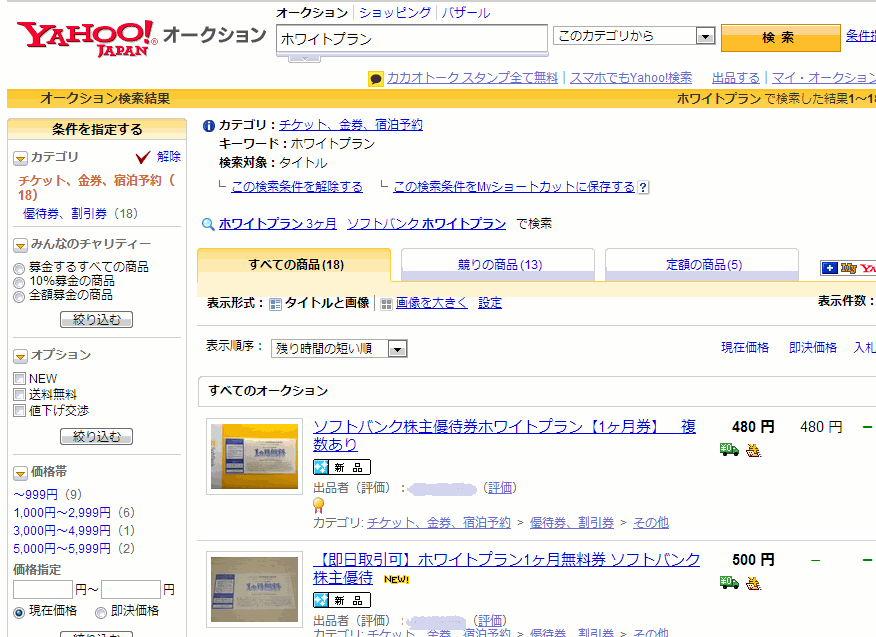This screenshot has width=876, height=637.
Task: Open the 残り時間の短い順 sort dropdown
Action: (339, 348)
